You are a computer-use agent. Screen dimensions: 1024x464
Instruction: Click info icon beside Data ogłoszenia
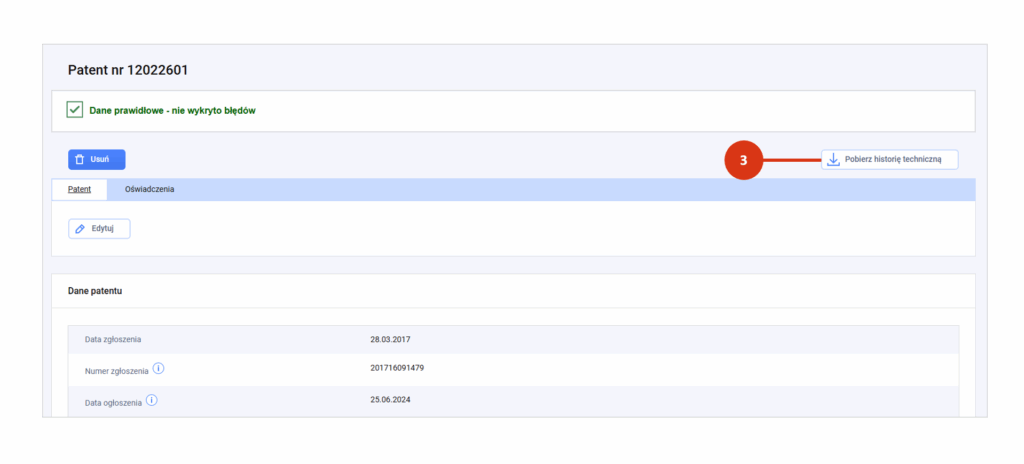pos(151,400)
